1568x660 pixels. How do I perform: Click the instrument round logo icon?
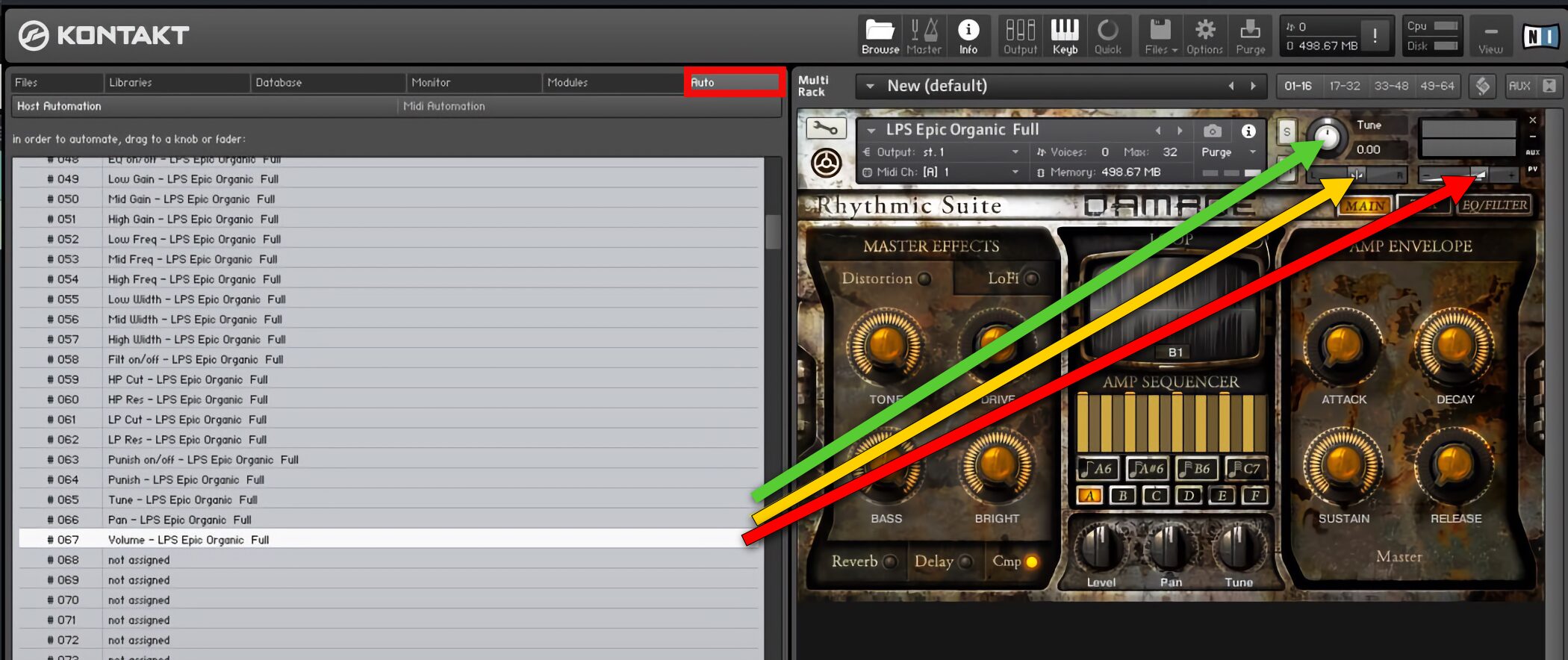coord(826,163)
